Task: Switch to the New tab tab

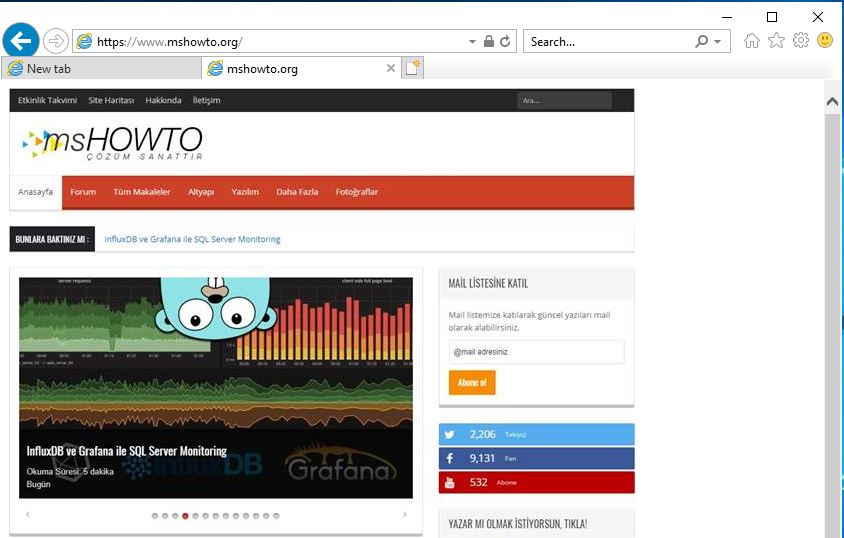Action: [x=101, y=68]
